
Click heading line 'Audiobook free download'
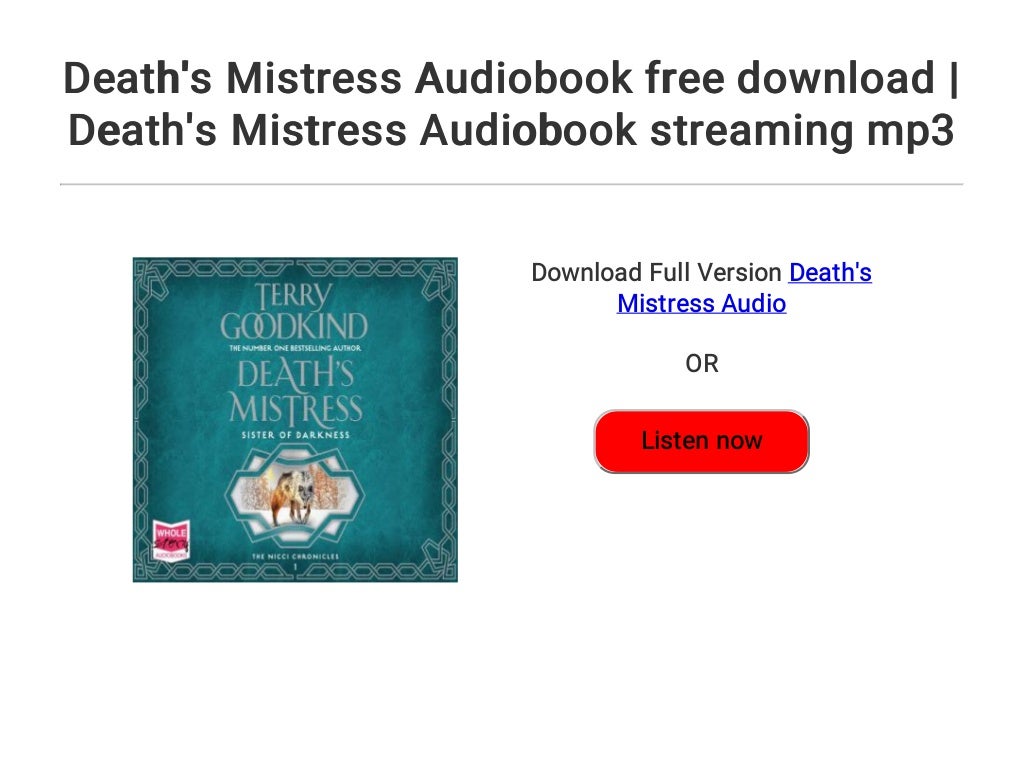tap(675, 78)
